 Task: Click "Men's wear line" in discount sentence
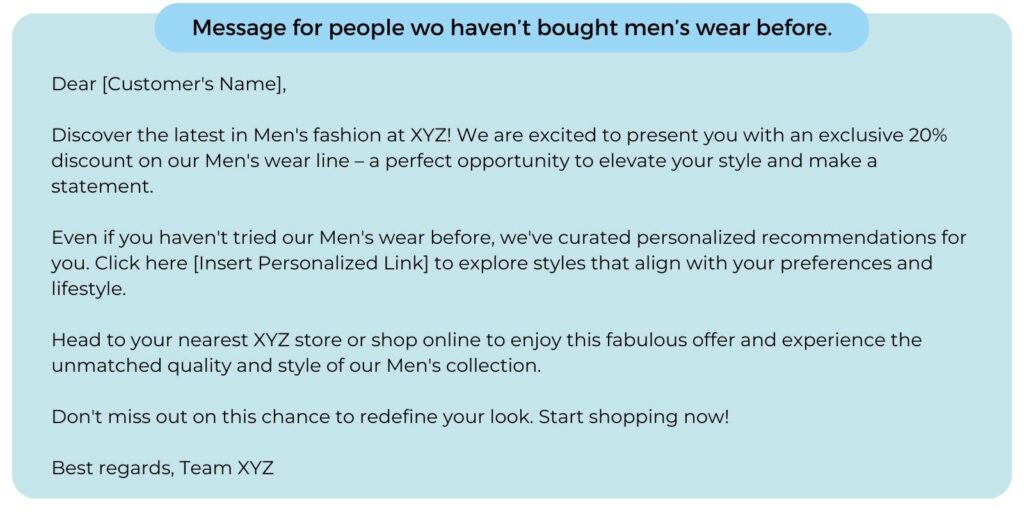coord(277,161)
